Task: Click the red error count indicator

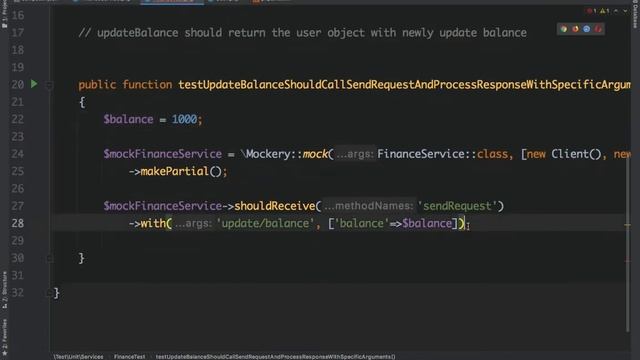Action: tap(592, 11)
